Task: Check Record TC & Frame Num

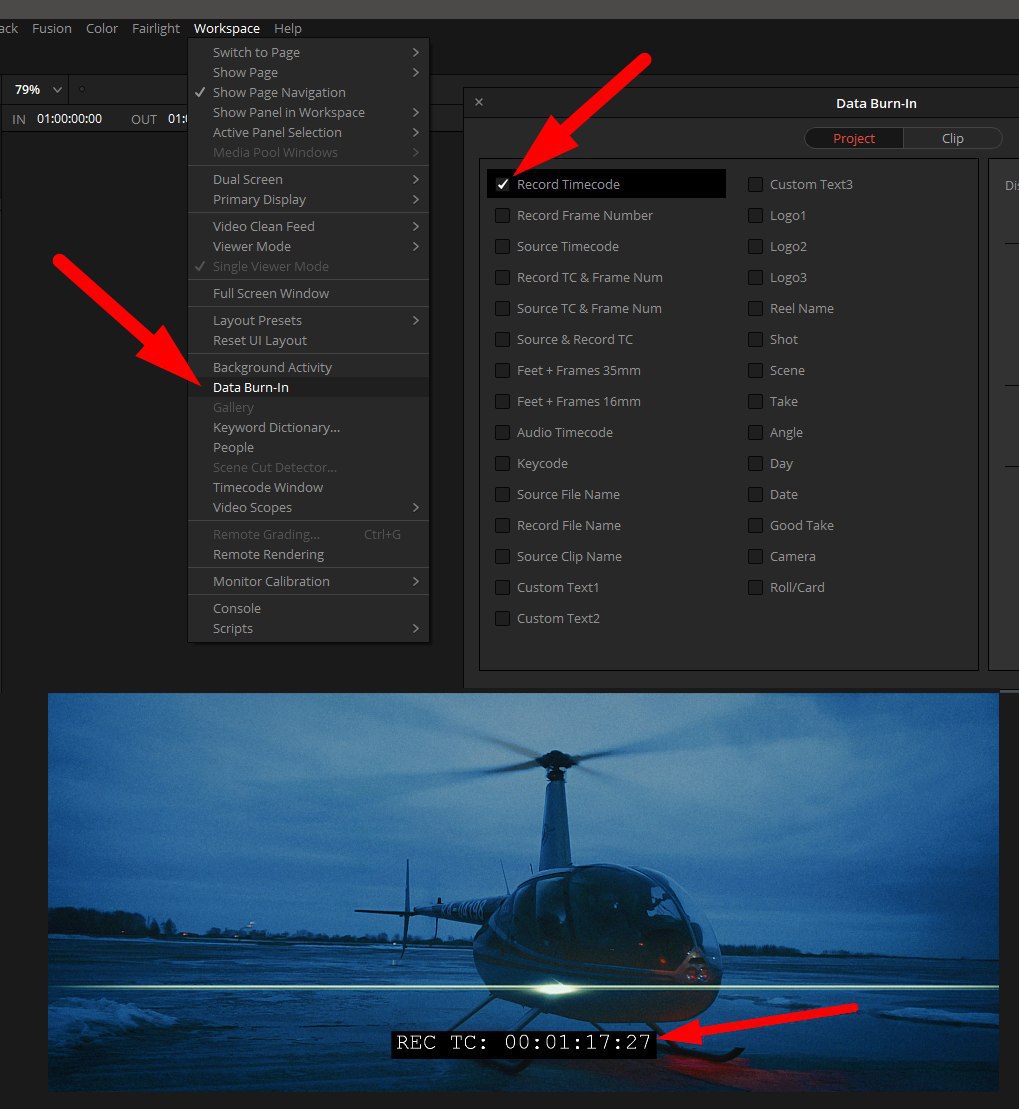Action: click(x=503, y=277)
